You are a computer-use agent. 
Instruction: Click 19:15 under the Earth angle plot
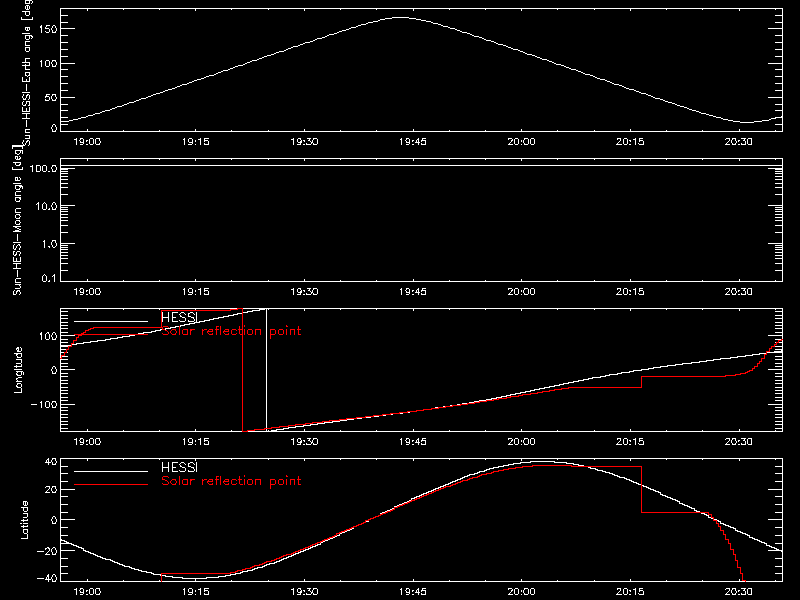coord(196,142)
